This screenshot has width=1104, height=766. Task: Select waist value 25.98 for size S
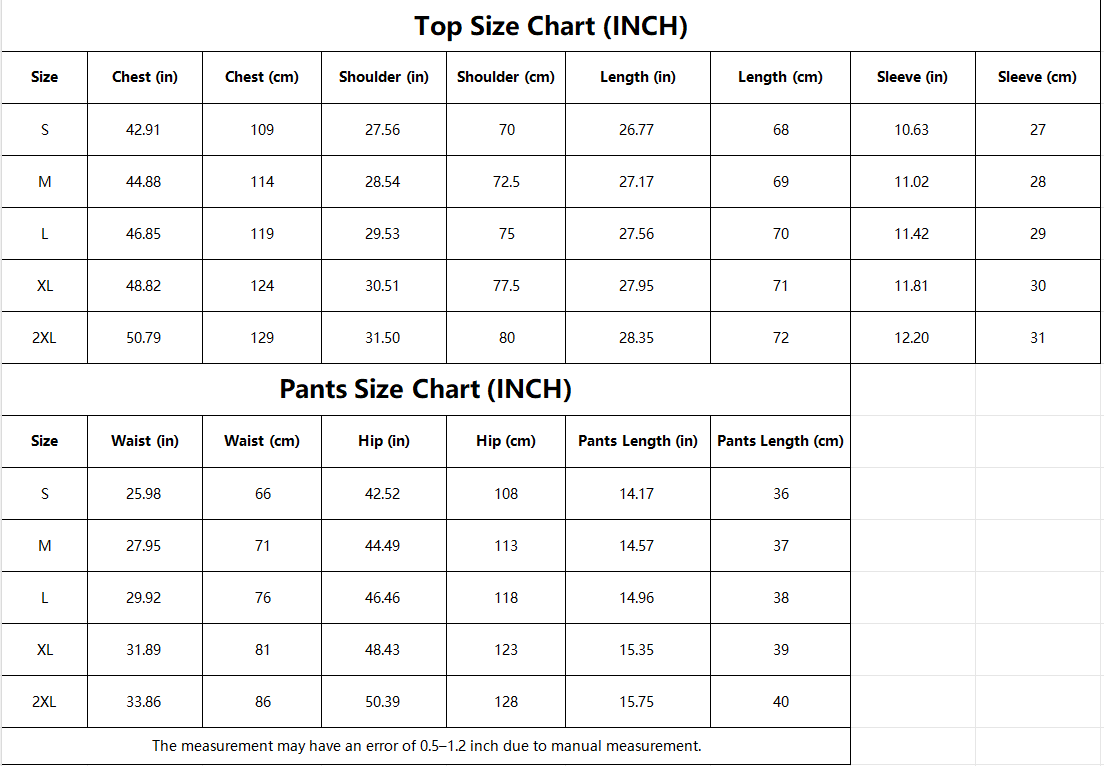(145, 494)
